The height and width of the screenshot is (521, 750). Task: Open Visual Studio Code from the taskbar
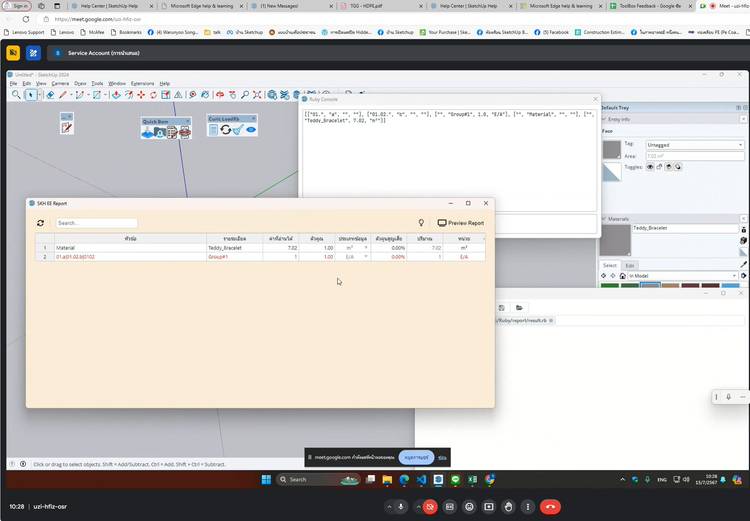421,480
